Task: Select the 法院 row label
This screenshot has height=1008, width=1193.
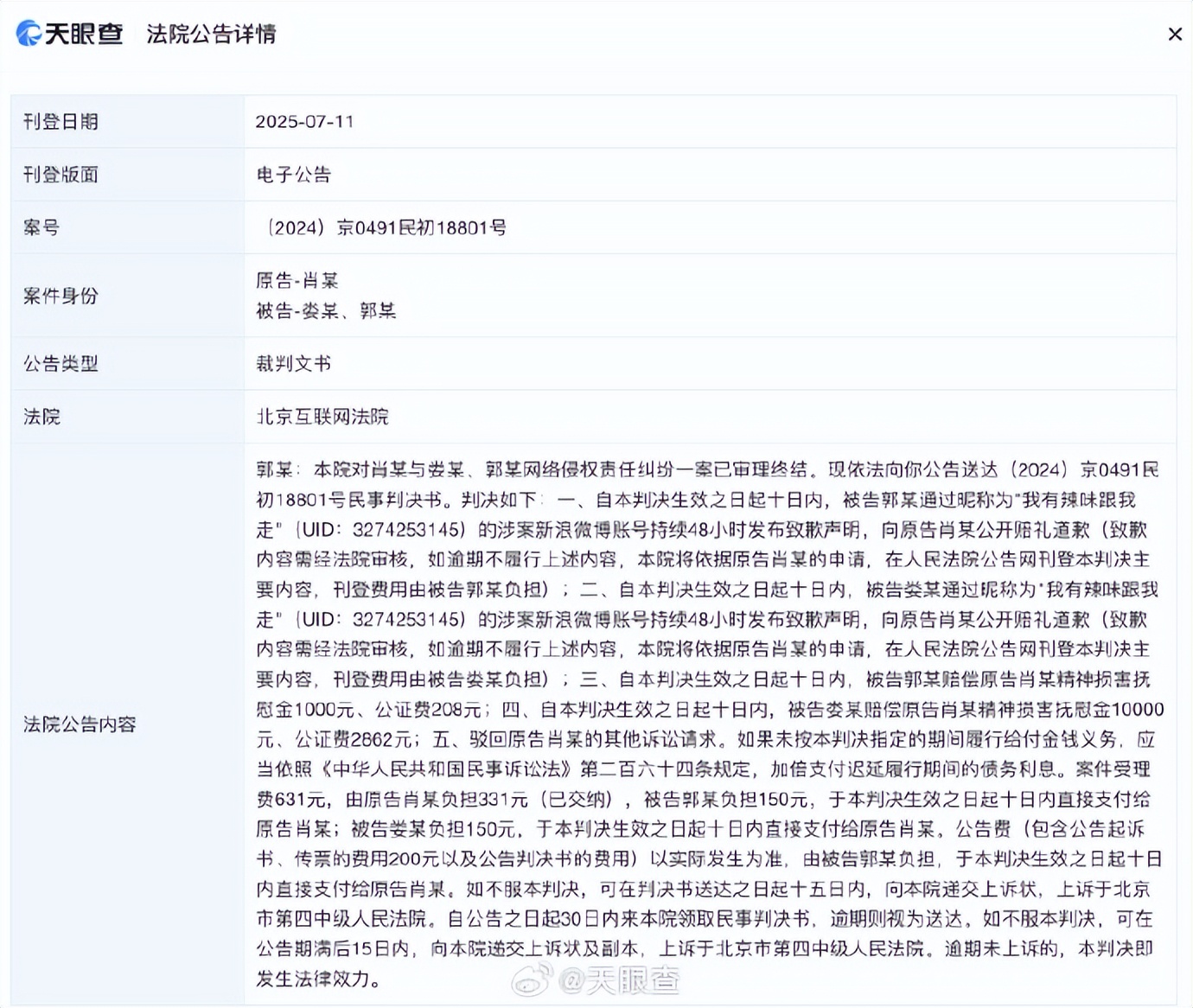Action: (41, 417)
